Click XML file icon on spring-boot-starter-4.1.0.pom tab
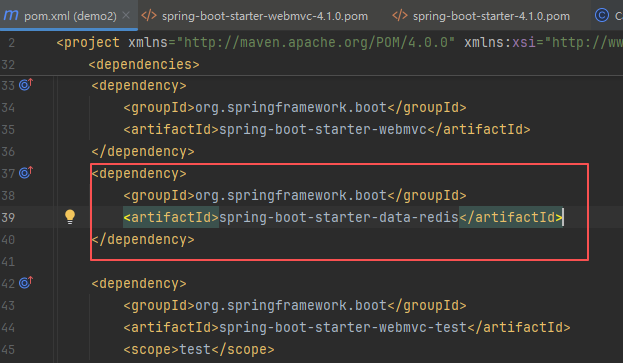The width and height of the screenshot is (623, 363). coord(400,15)
